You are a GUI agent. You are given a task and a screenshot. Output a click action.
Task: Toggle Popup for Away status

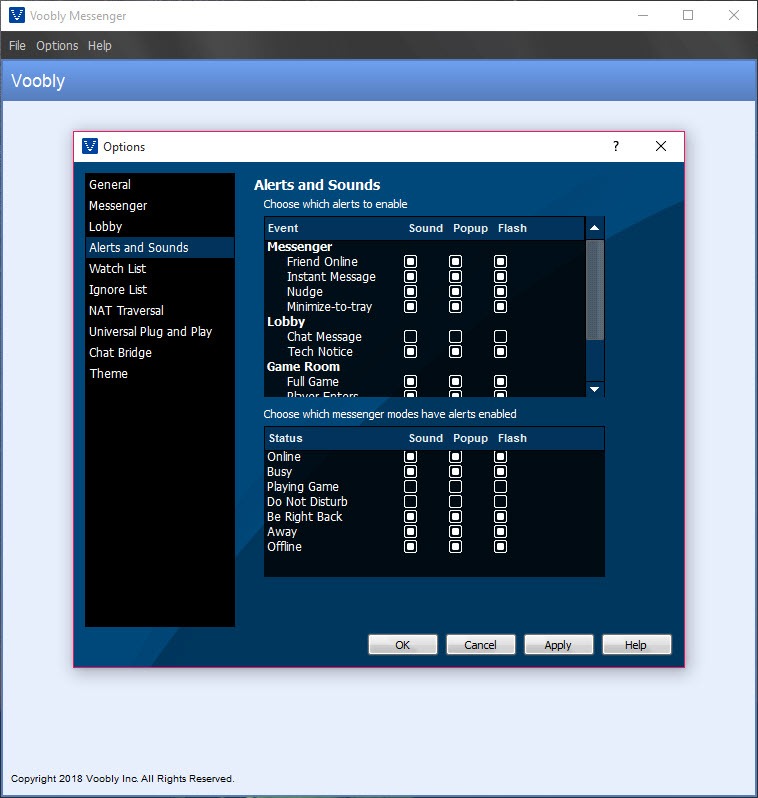click(x=456, y=532)
